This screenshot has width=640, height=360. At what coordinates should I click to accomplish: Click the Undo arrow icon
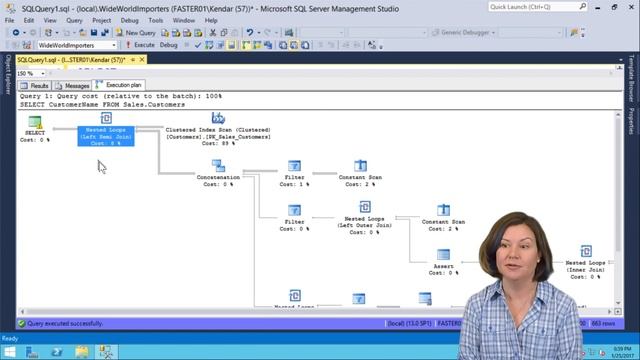coord(249,33)
